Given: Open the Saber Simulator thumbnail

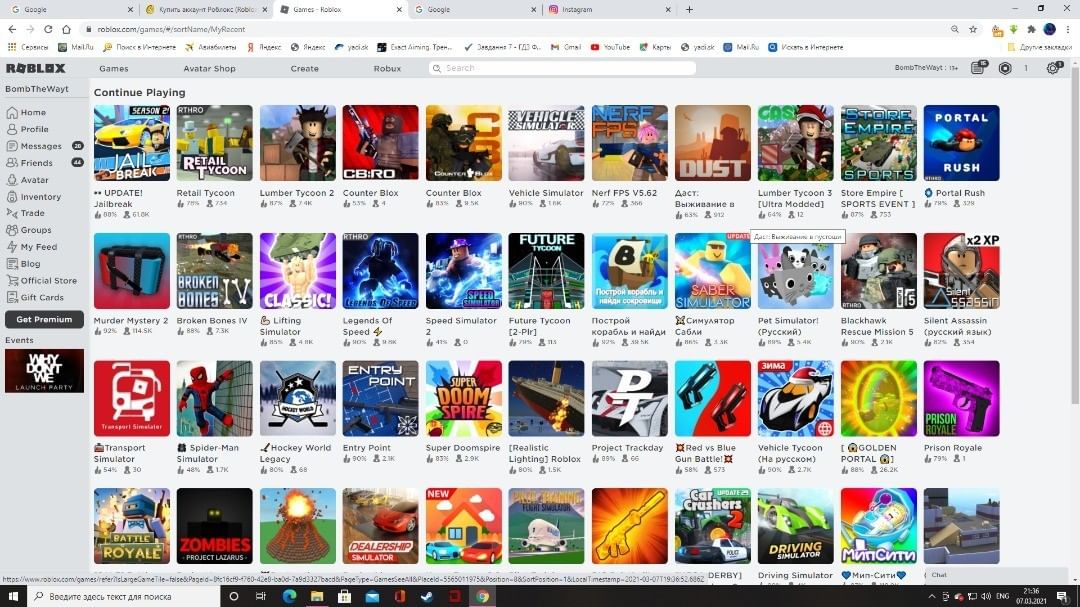Looking at the screenshot, I should click(x=713, y=271).
